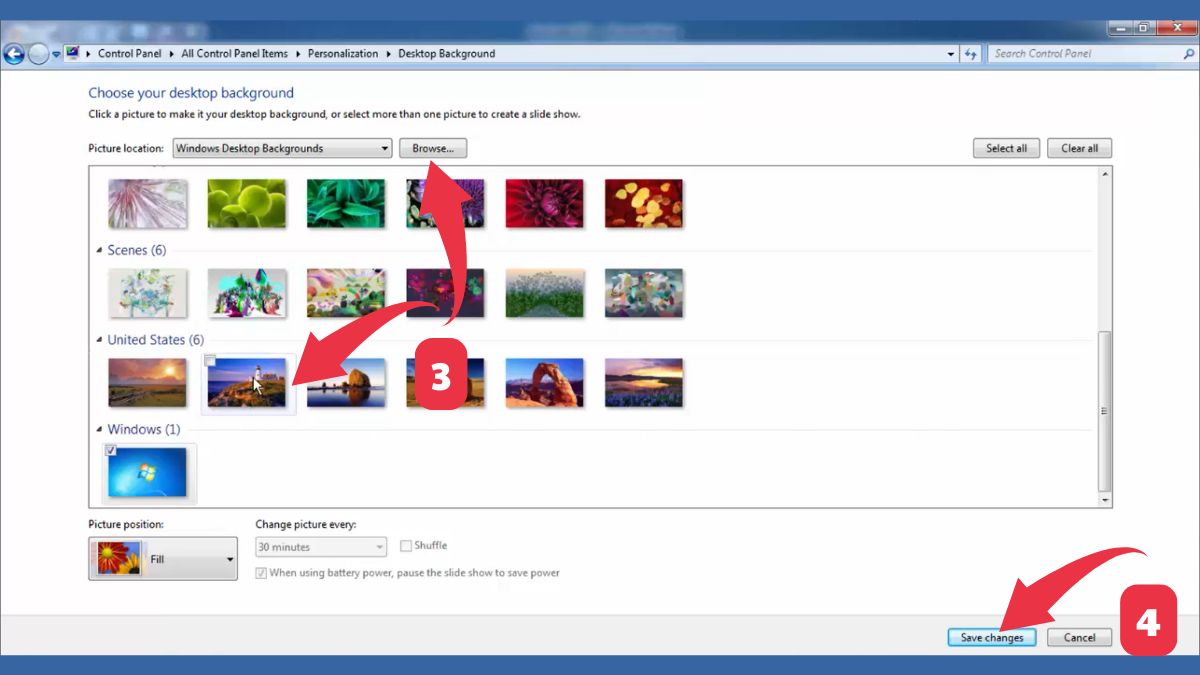Collapse the Scenes category
The image size is (1200, 675).
tap(100, 250)
